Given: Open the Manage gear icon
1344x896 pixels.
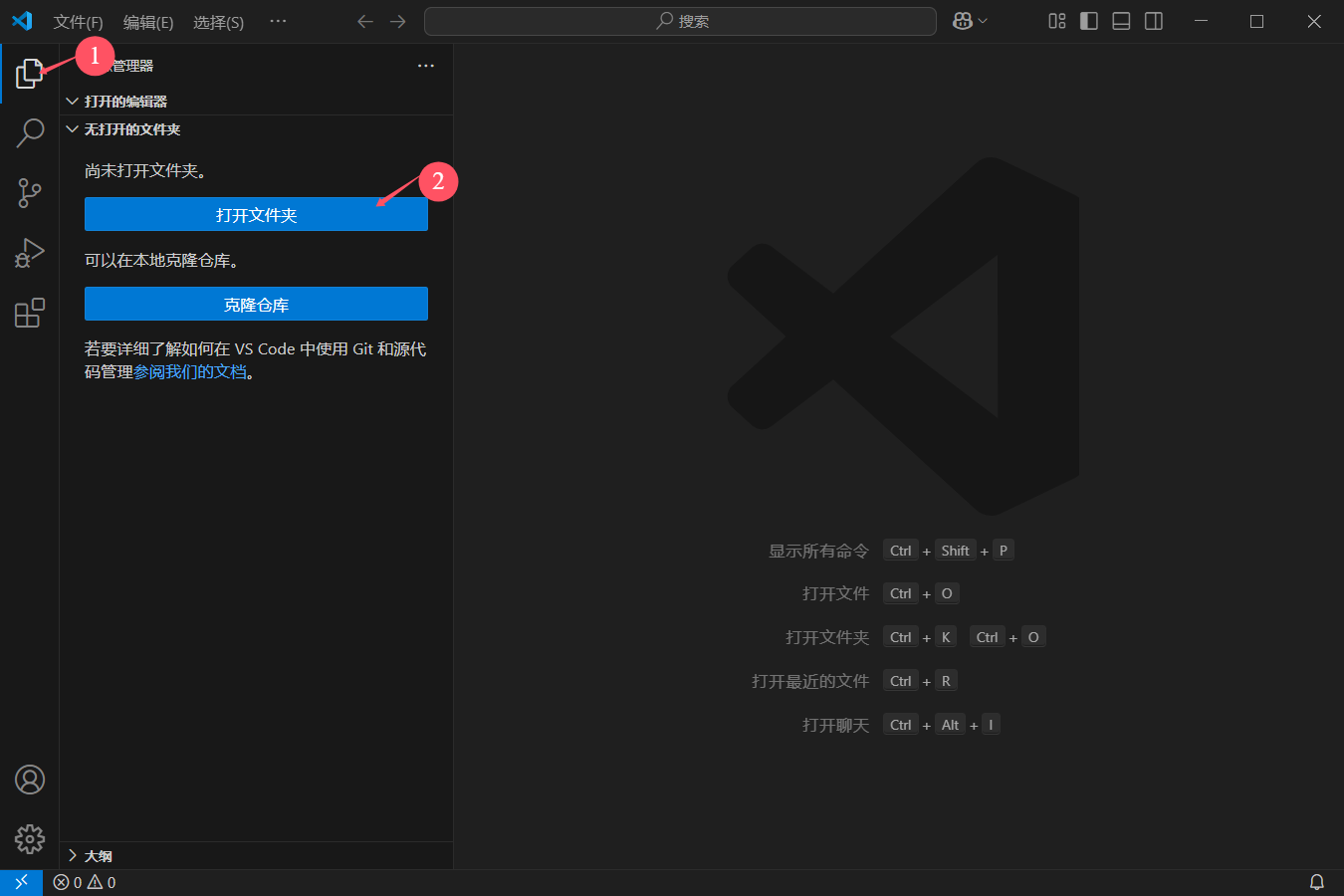Looking at the screenshot, I should click(x=30, y=839).
